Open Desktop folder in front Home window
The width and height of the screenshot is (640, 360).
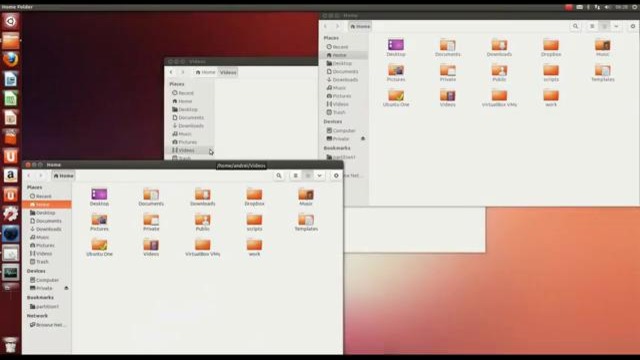point(99,197)
